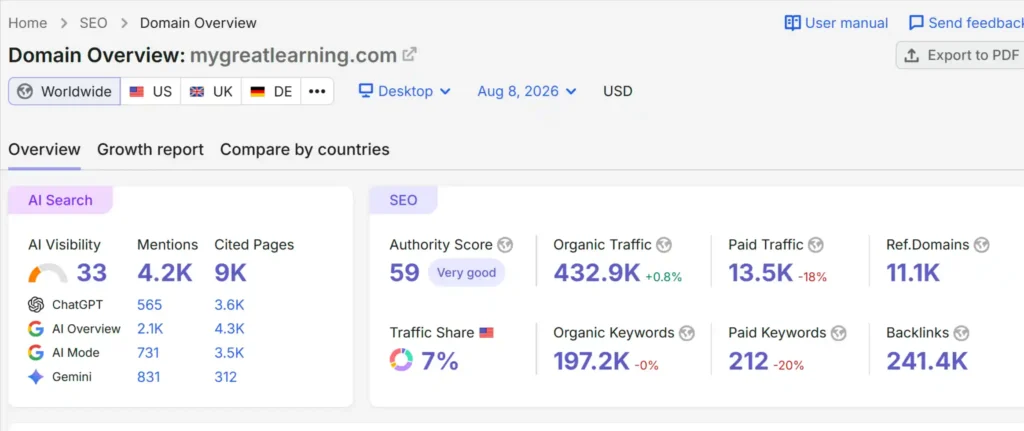Viewport: 1024px width, 431px height.
Task: Click AI Mode mentions 731
Action: (148, 353)
